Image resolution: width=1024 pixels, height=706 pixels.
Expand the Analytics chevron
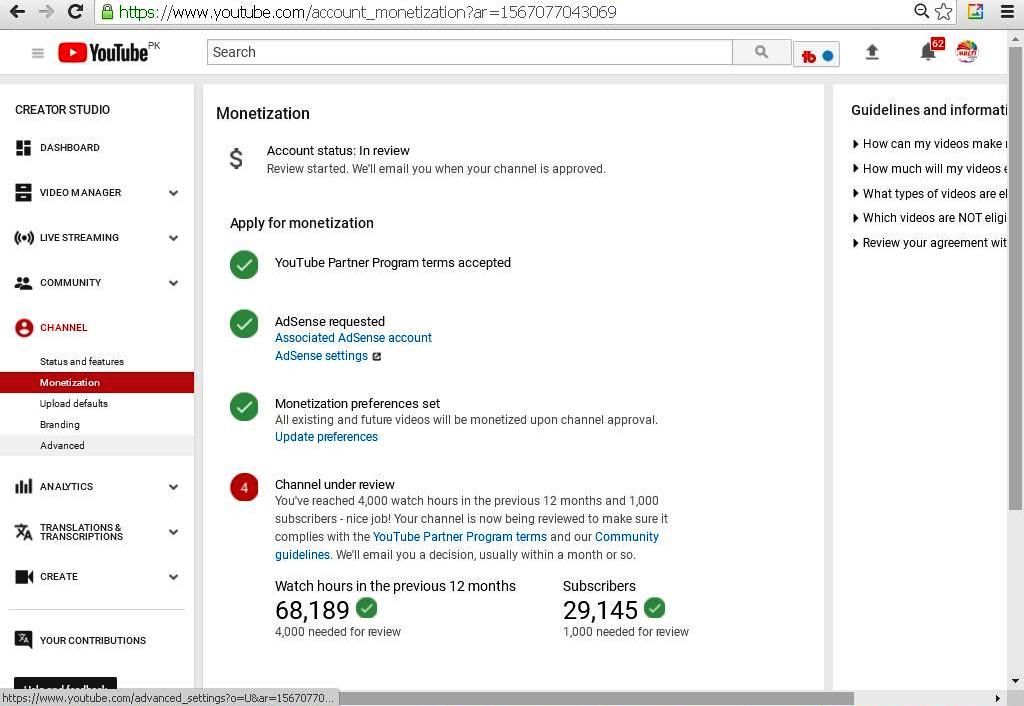coord(174,487)
